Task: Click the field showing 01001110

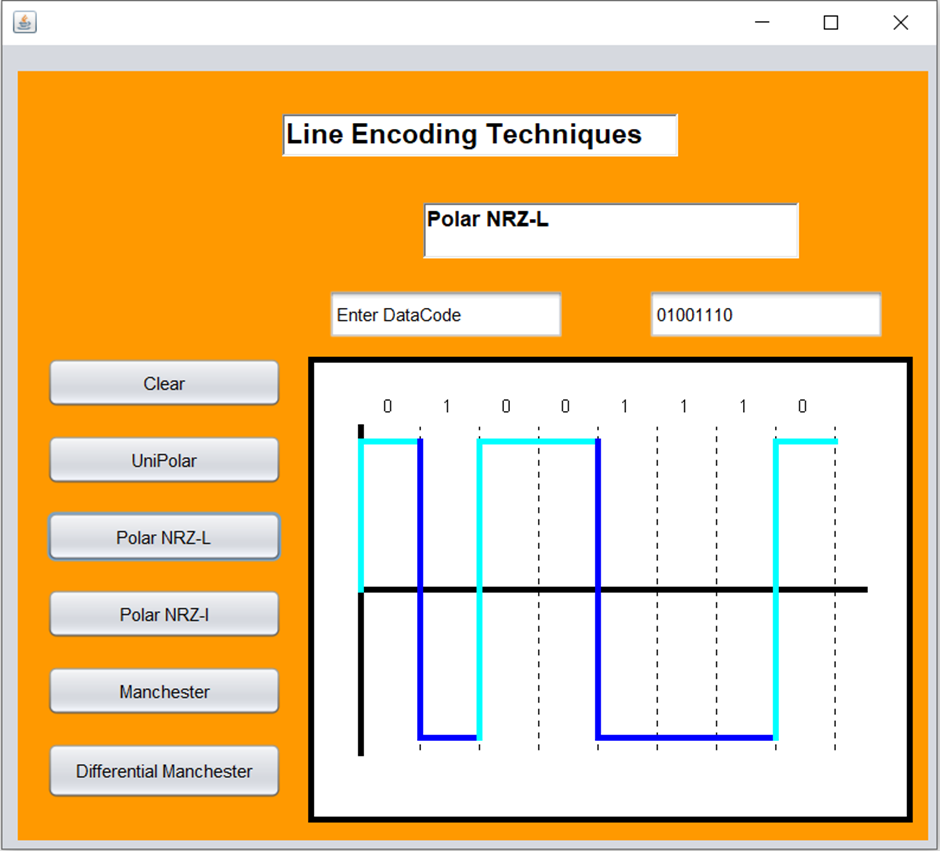Action: pos(765,314)
